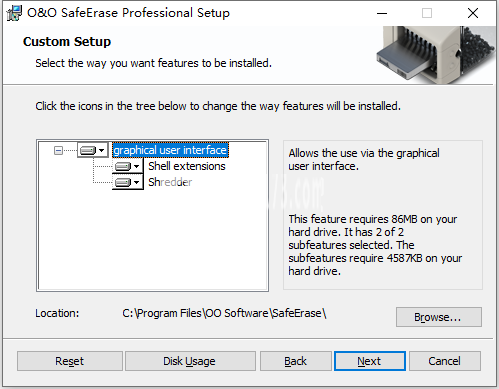Expand dropdown arrow beside Shredder
Screen dimensions: 499x389
[x=136, y=182]
